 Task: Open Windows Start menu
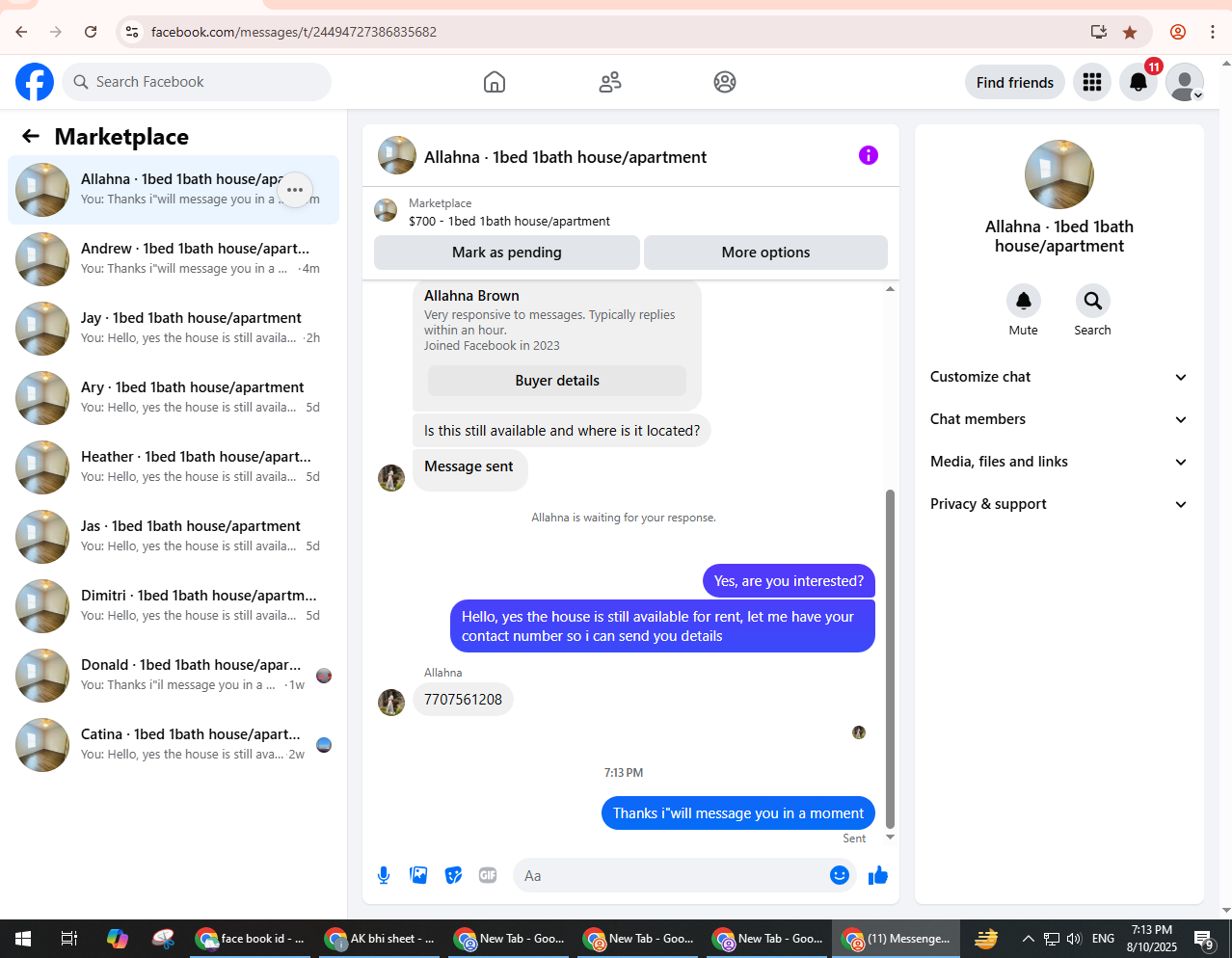point(23,938)
